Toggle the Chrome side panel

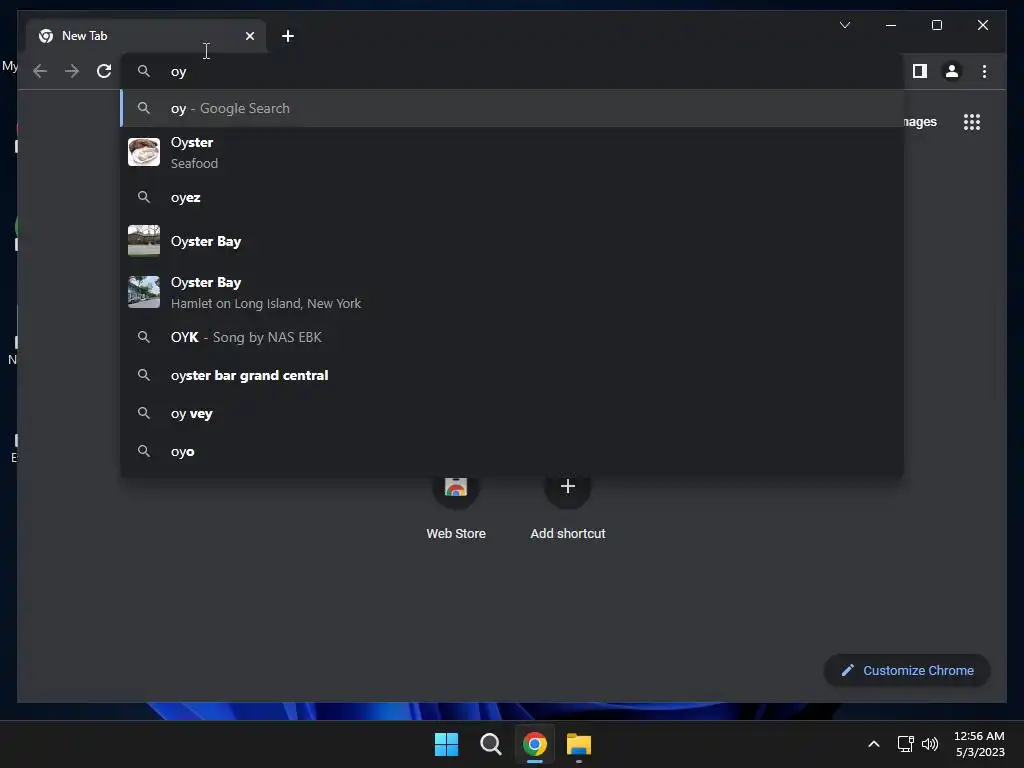tap(920, 71)
